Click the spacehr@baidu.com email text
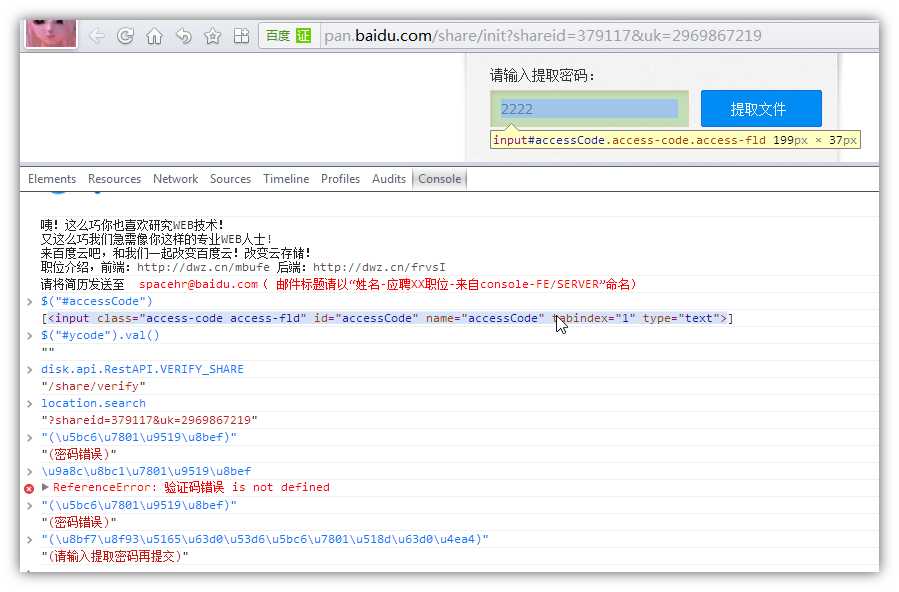 point(198,284)
